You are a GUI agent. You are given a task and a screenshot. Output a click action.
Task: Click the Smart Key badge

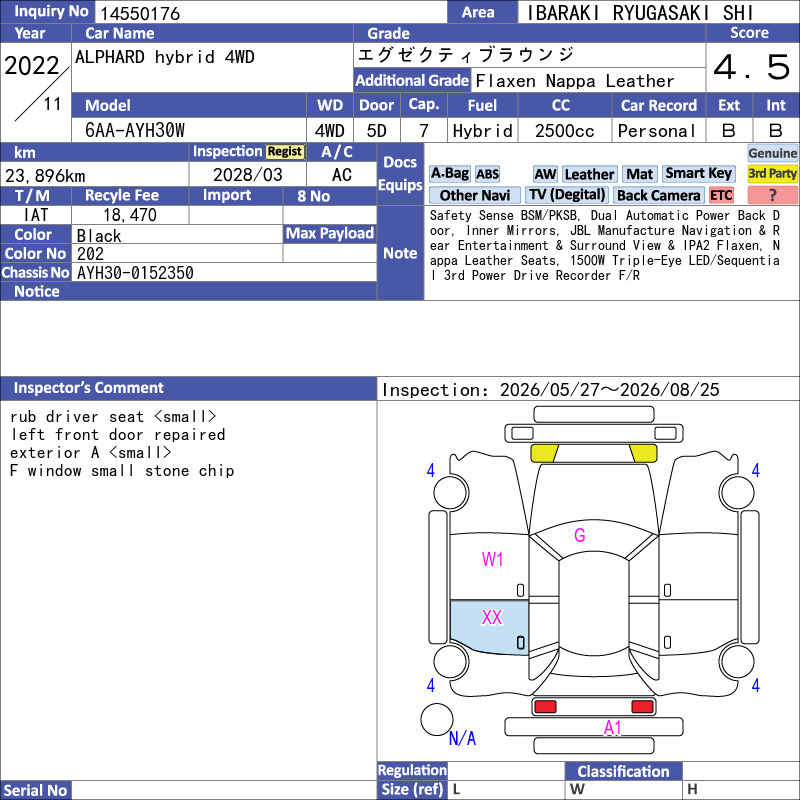point(698,174)
